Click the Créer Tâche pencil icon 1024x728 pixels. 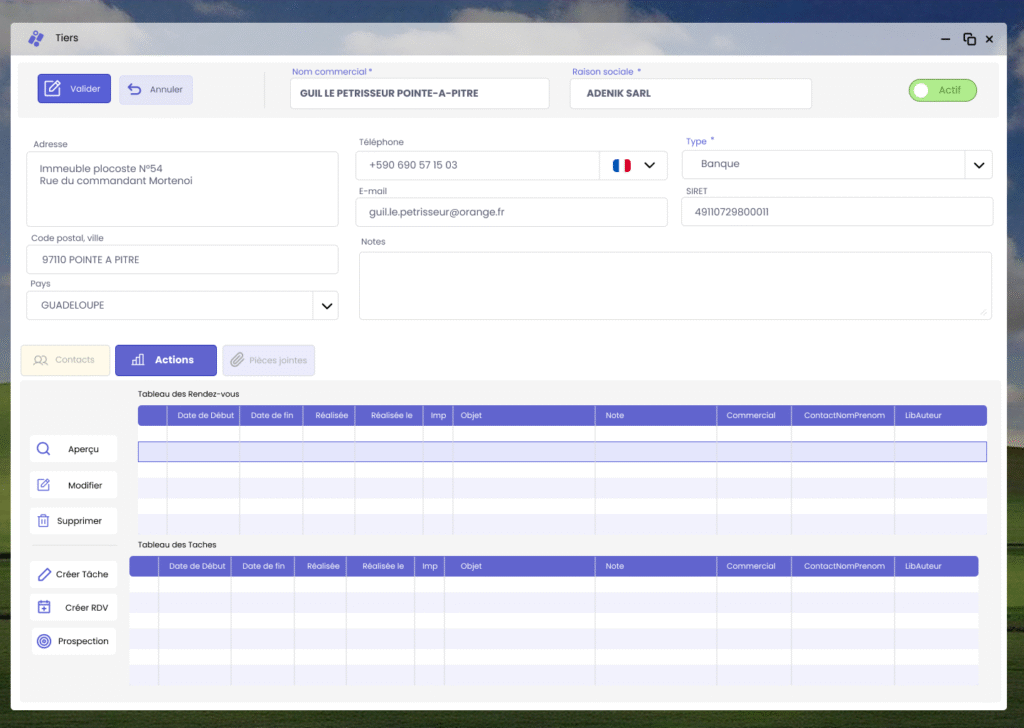(x=44, y=574)
